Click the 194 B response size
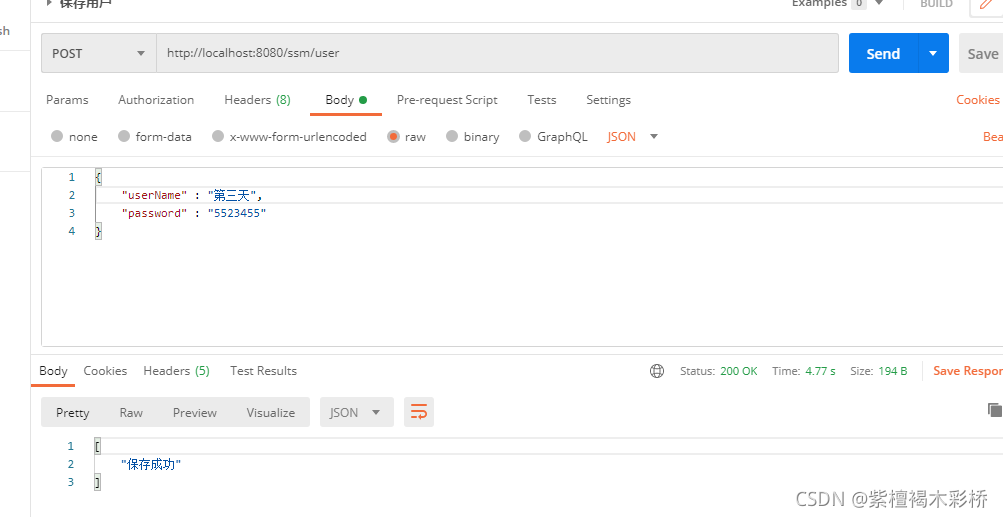Viewport: 1003px width, 517px height. [x=893, y=371]
